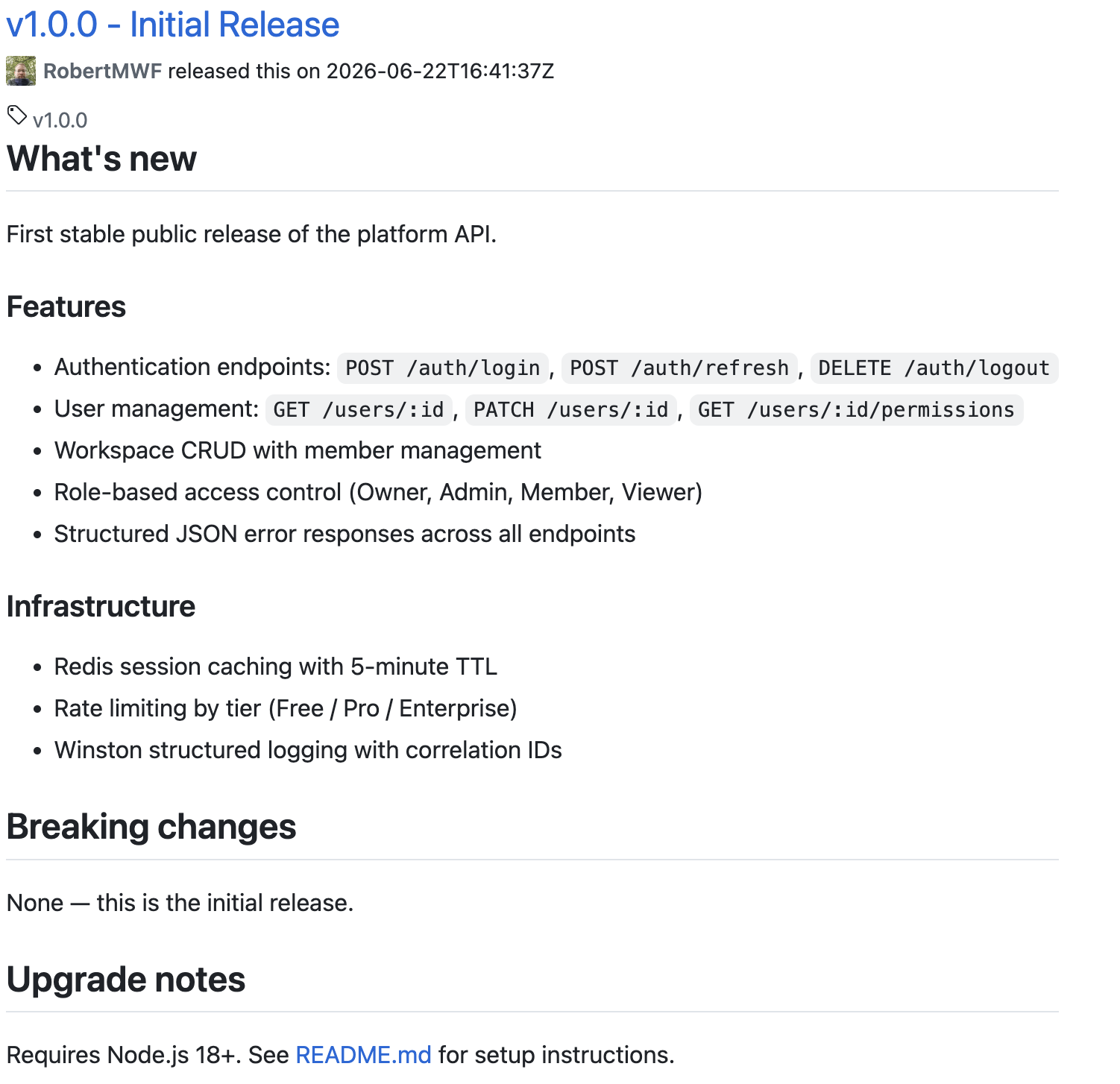Click the POST /auth/refresh code snippet

coord(679,368)
